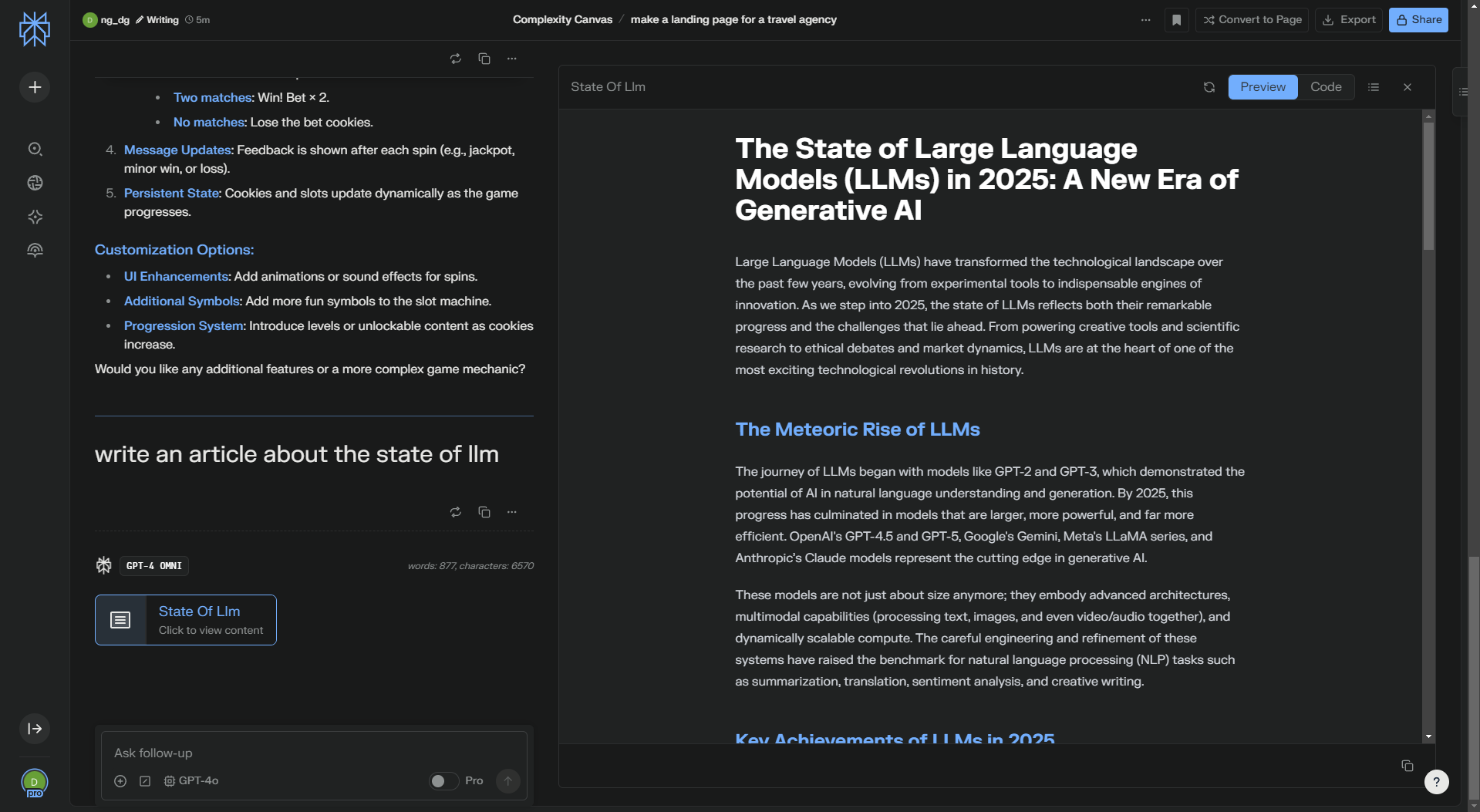
Task: Open the Discover search icon in sidebar
Action: pos(35,149)
